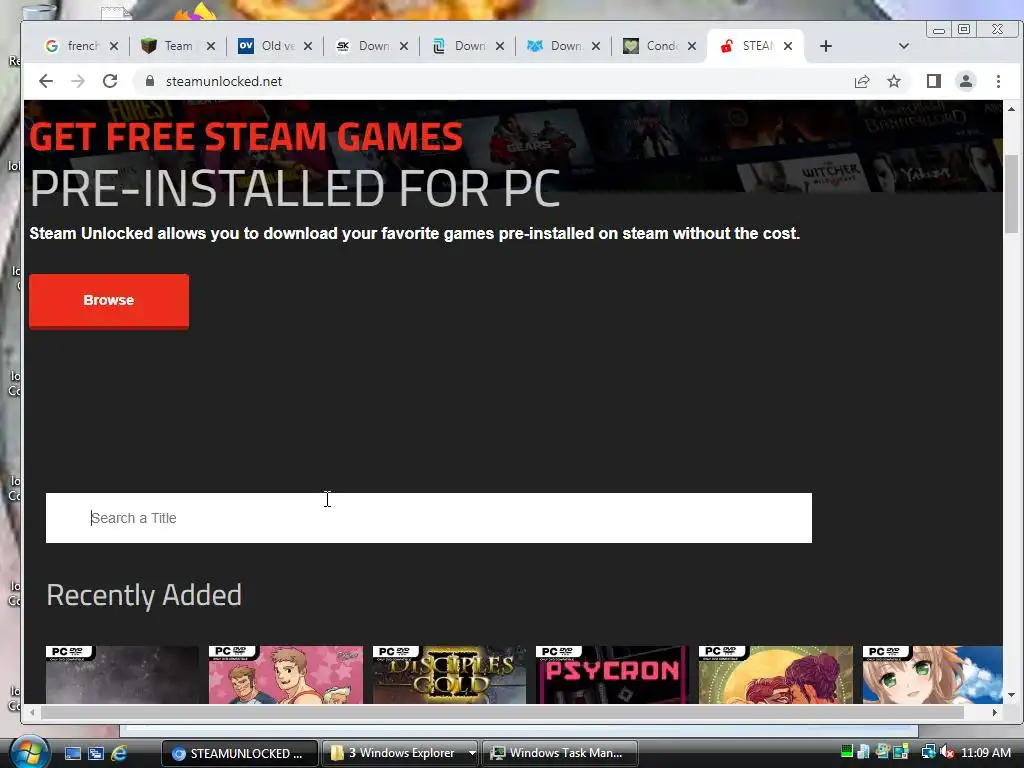Close the Google 'french' tab
The width and height of the screenshot is (1024, 768).
tap(114, 46)
